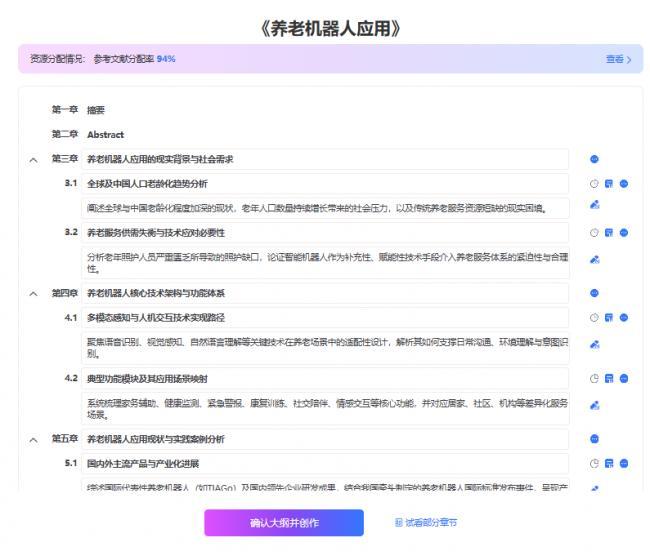Click the circular chart icon for section 3.2
Screen dimensions: 650x560
594,233
